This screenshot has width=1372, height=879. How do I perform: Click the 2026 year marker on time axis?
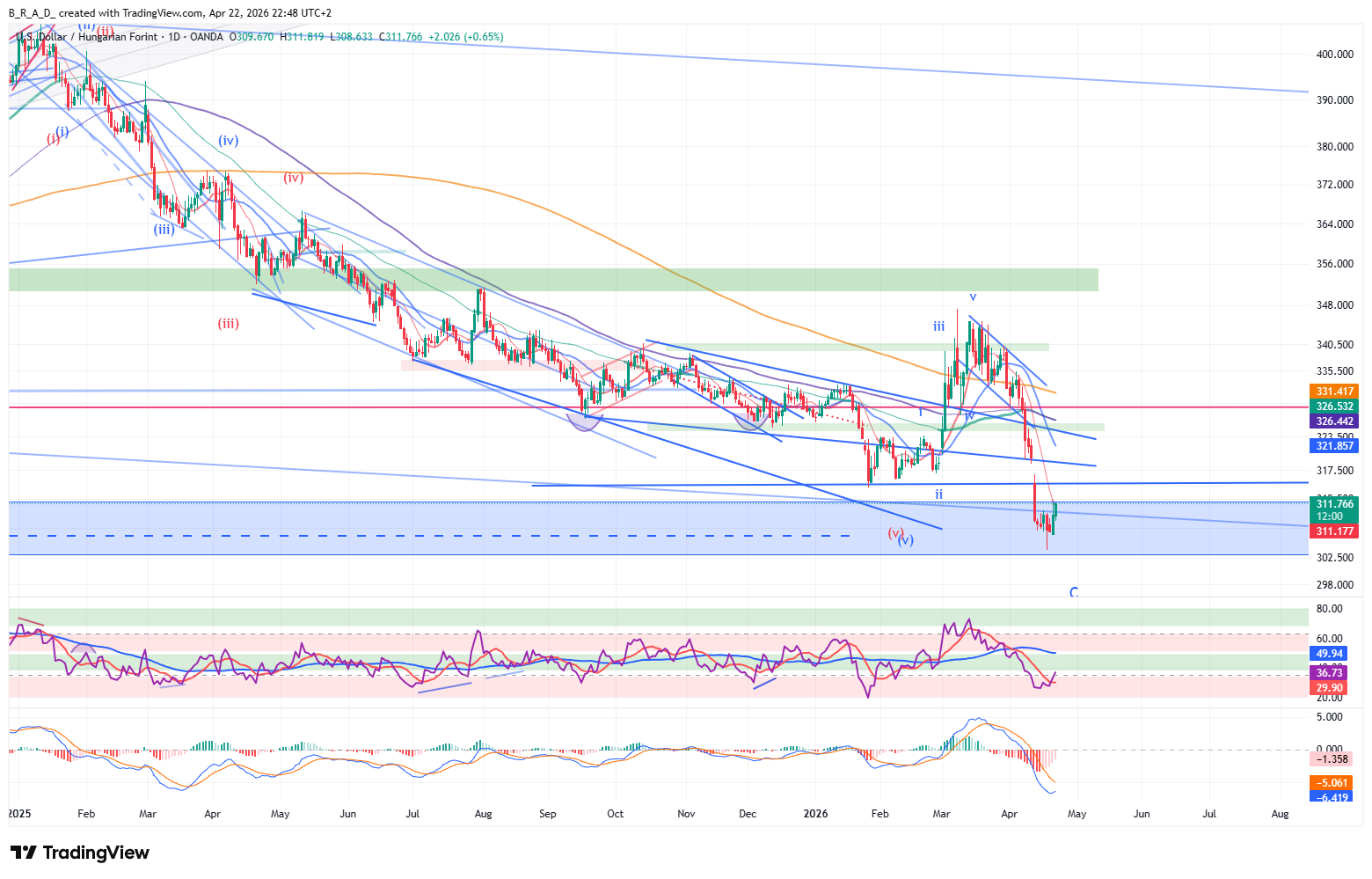817,814
